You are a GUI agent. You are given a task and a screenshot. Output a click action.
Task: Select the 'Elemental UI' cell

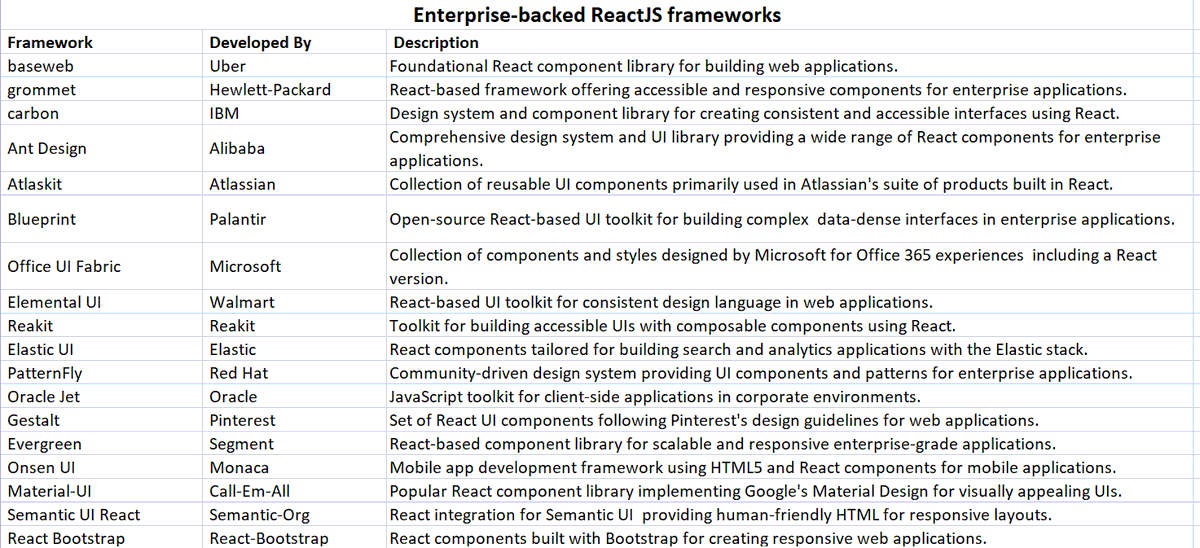coord(102,302)
